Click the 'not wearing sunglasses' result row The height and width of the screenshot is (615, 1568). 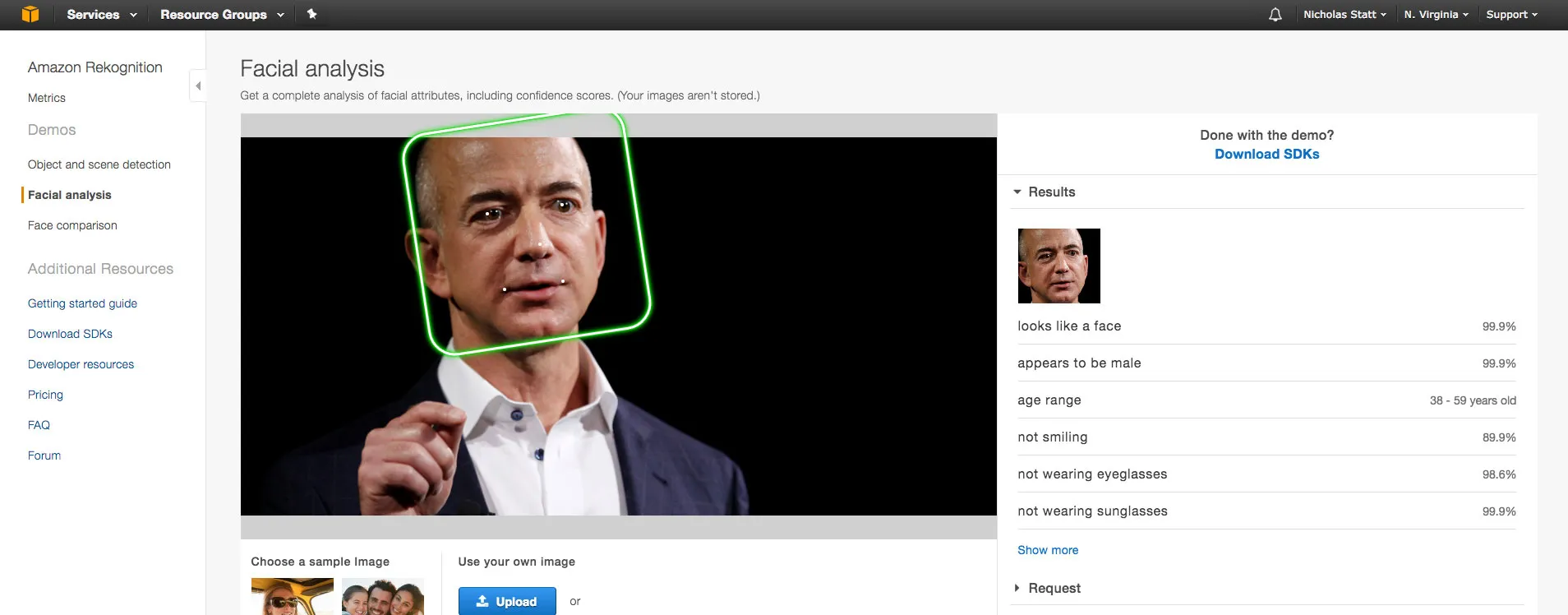coord(1266,511)
